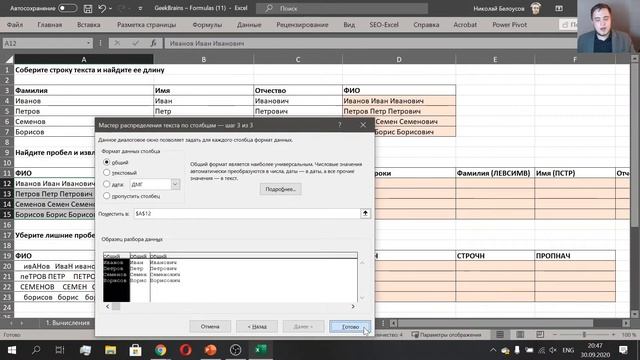640x360 pixels.
Task: Select the first preview column header Общий
Action: (116, 256)
